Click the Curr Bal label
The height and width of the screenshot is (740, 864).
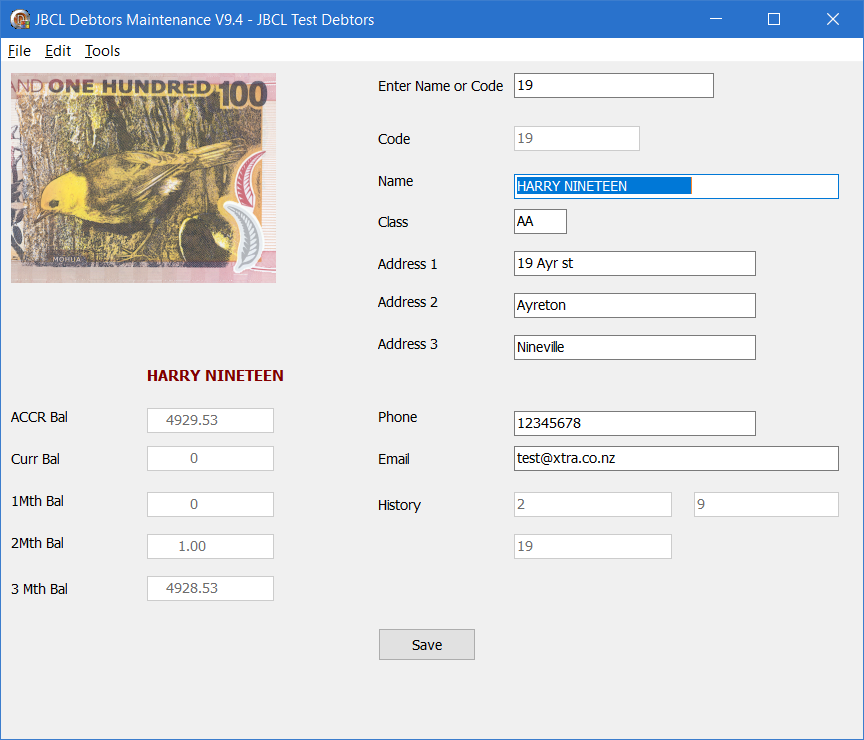[x=35, y=459]
